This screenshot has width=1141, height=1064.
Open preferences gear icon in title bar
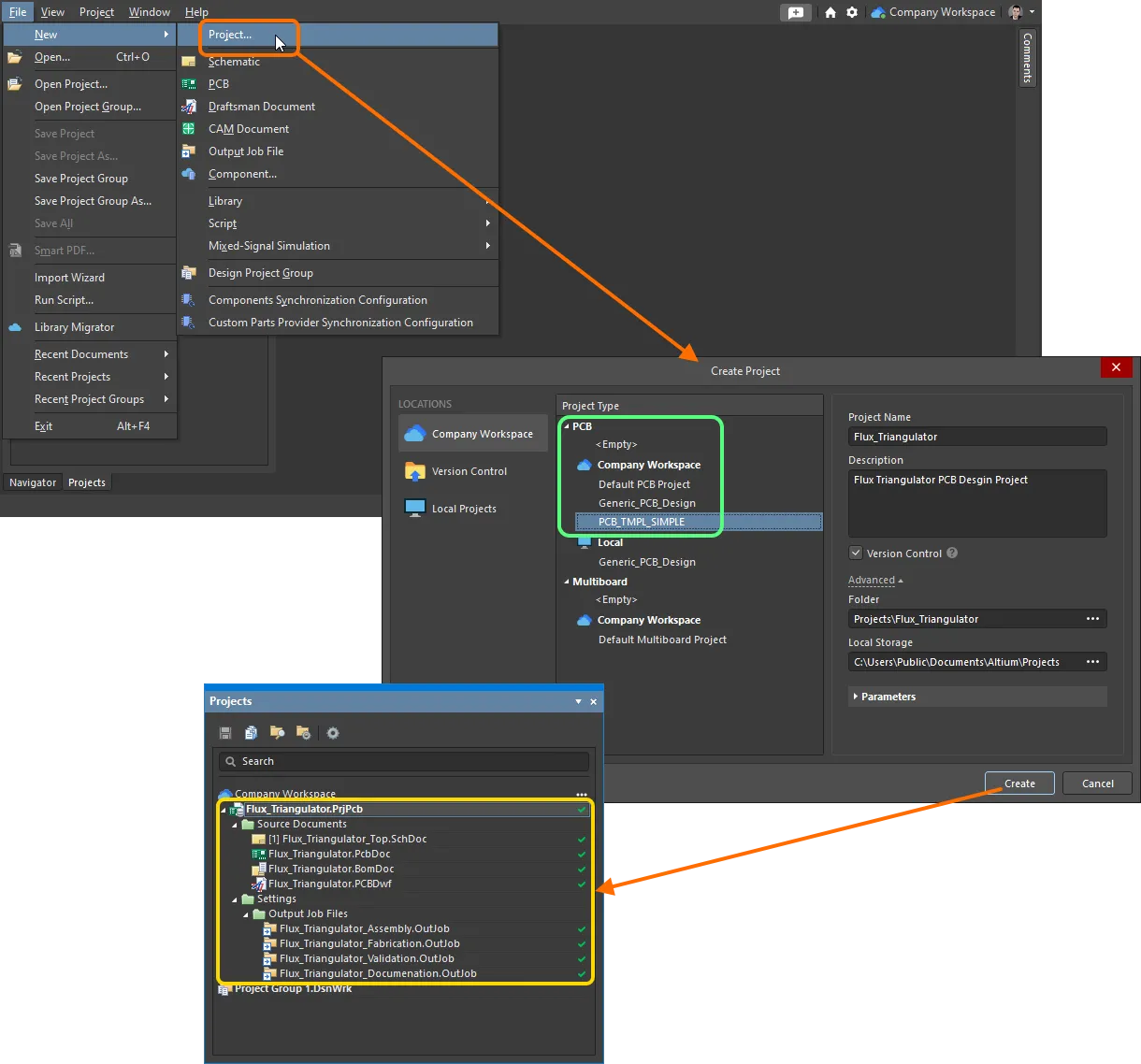(x=852, y=13)
